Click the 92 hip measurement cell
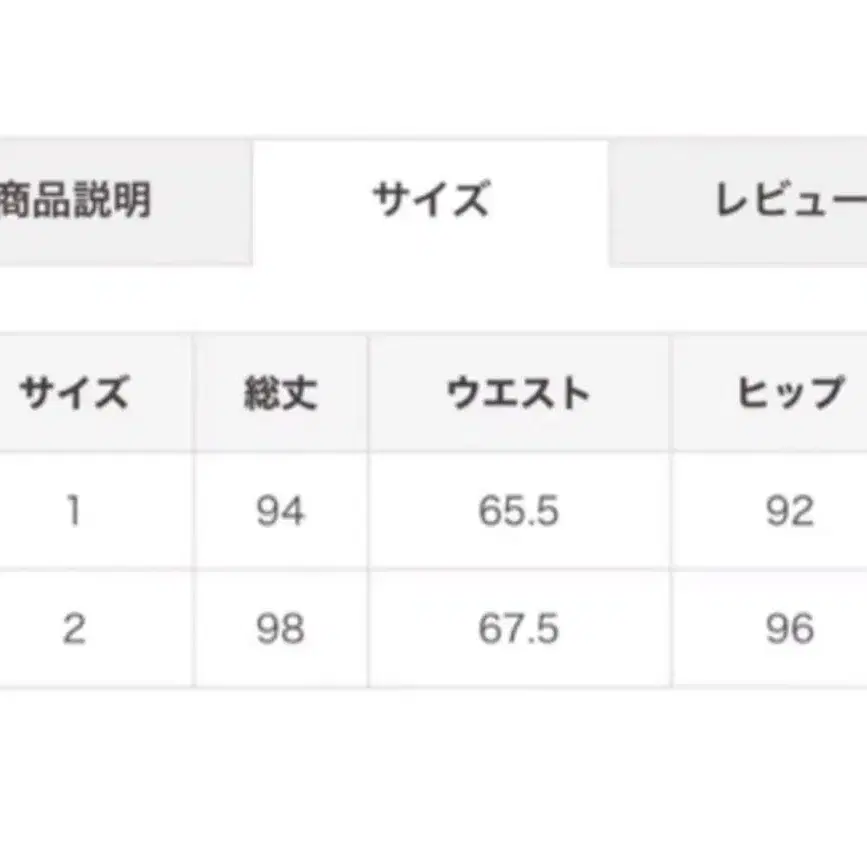This screenshot has width=867, height=867. point(795,511)
